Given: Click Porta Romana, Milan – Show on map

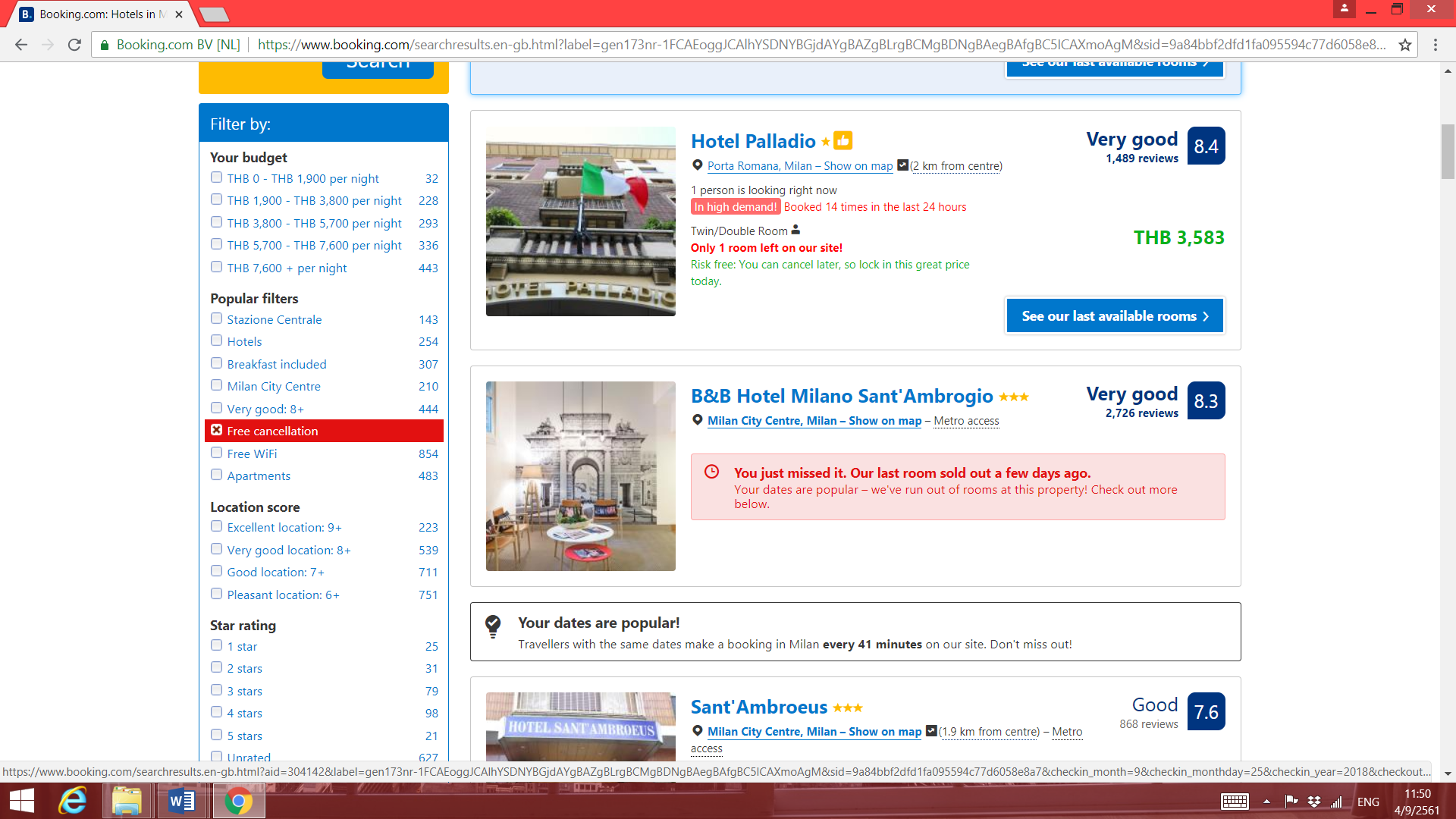Looking at the screenshot, I should pyautogui.click(x=800, y=166).
